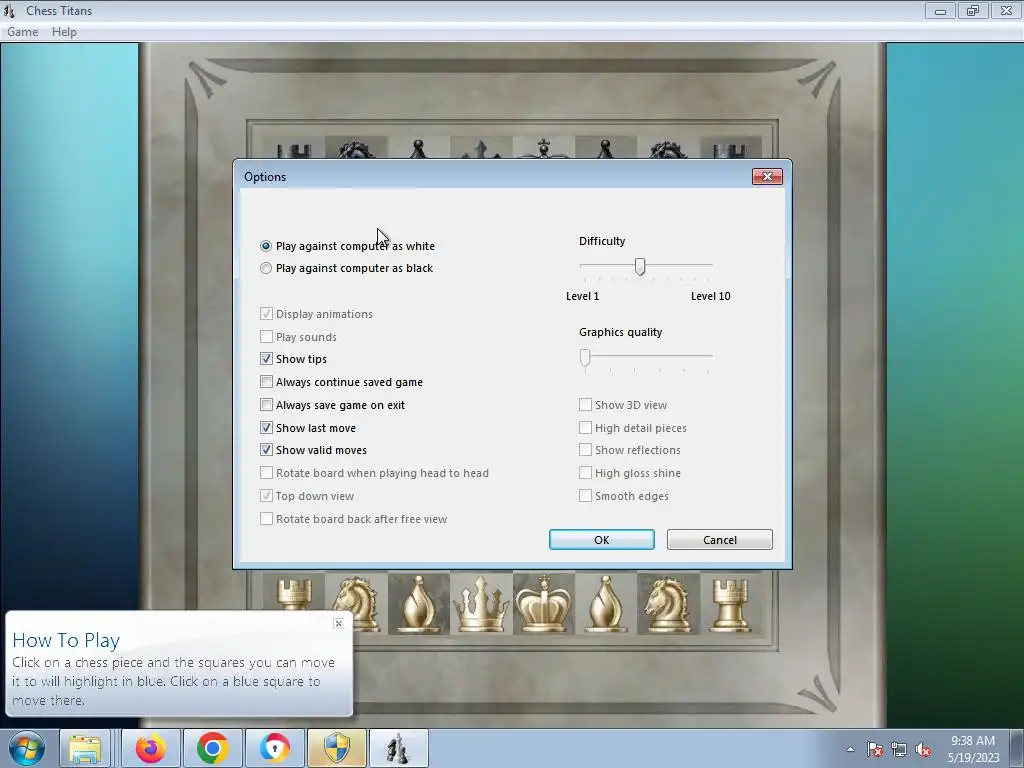Check the Play sounds checkbox

click(x=266, y=336)
